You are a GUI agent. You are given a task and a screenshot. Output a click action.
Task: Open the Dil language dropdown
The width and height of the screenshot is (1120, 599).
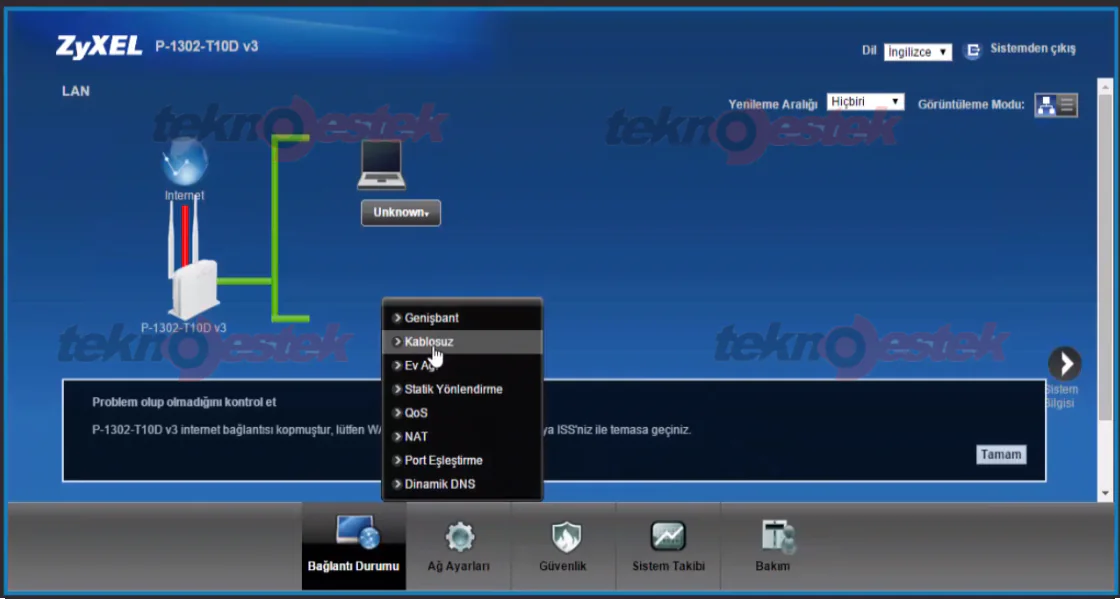click(x=916, y=51)
